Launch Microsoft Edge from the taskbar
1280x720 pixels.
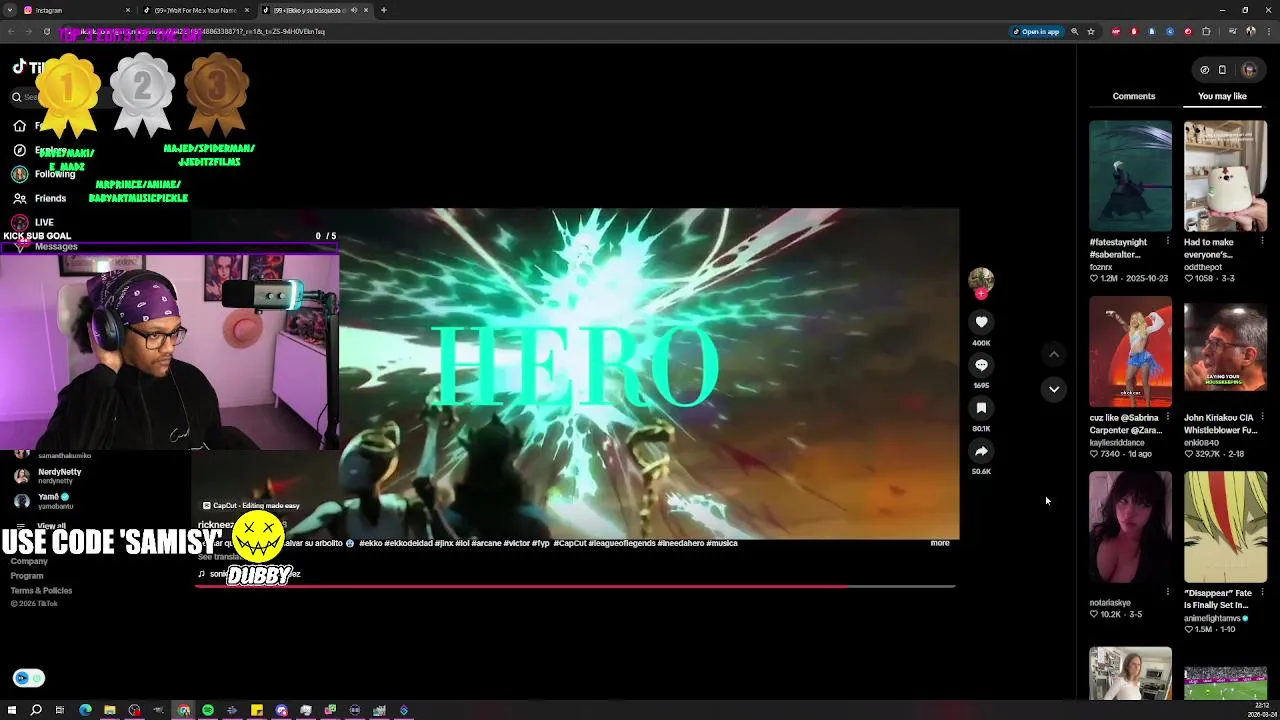click(x=85, y=710)
